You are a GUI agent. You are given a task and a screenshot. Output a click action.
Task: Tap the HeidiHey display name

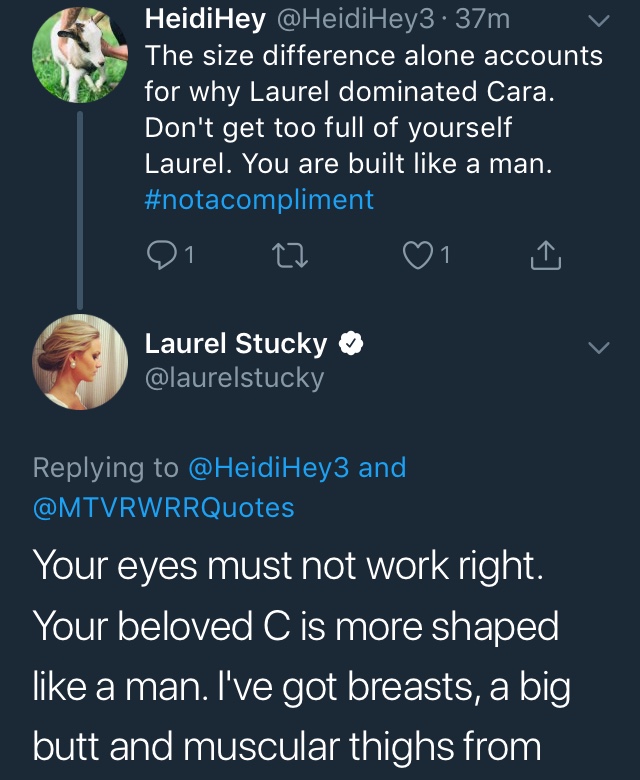point(205,19)
